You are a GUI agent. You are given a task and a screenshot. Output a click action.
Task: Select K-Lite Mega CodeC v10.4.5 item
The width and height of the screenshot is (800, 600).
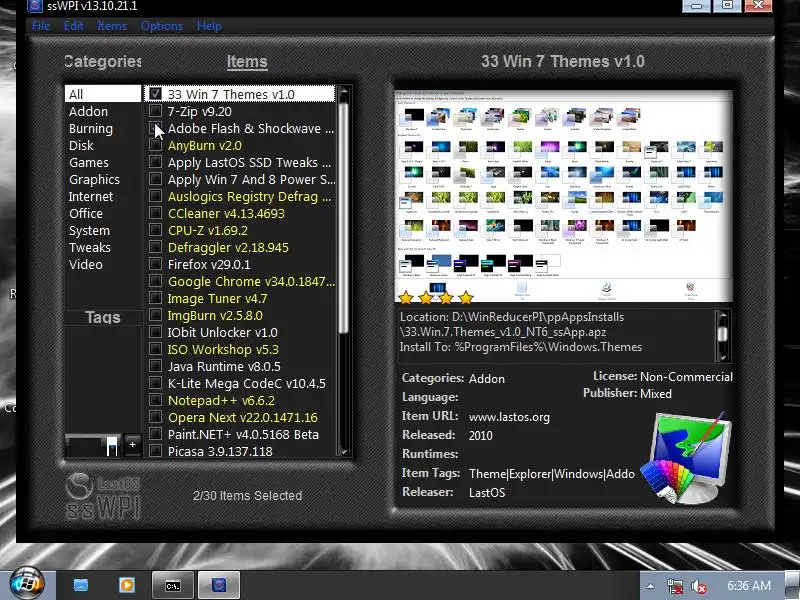tap(246, 384)
